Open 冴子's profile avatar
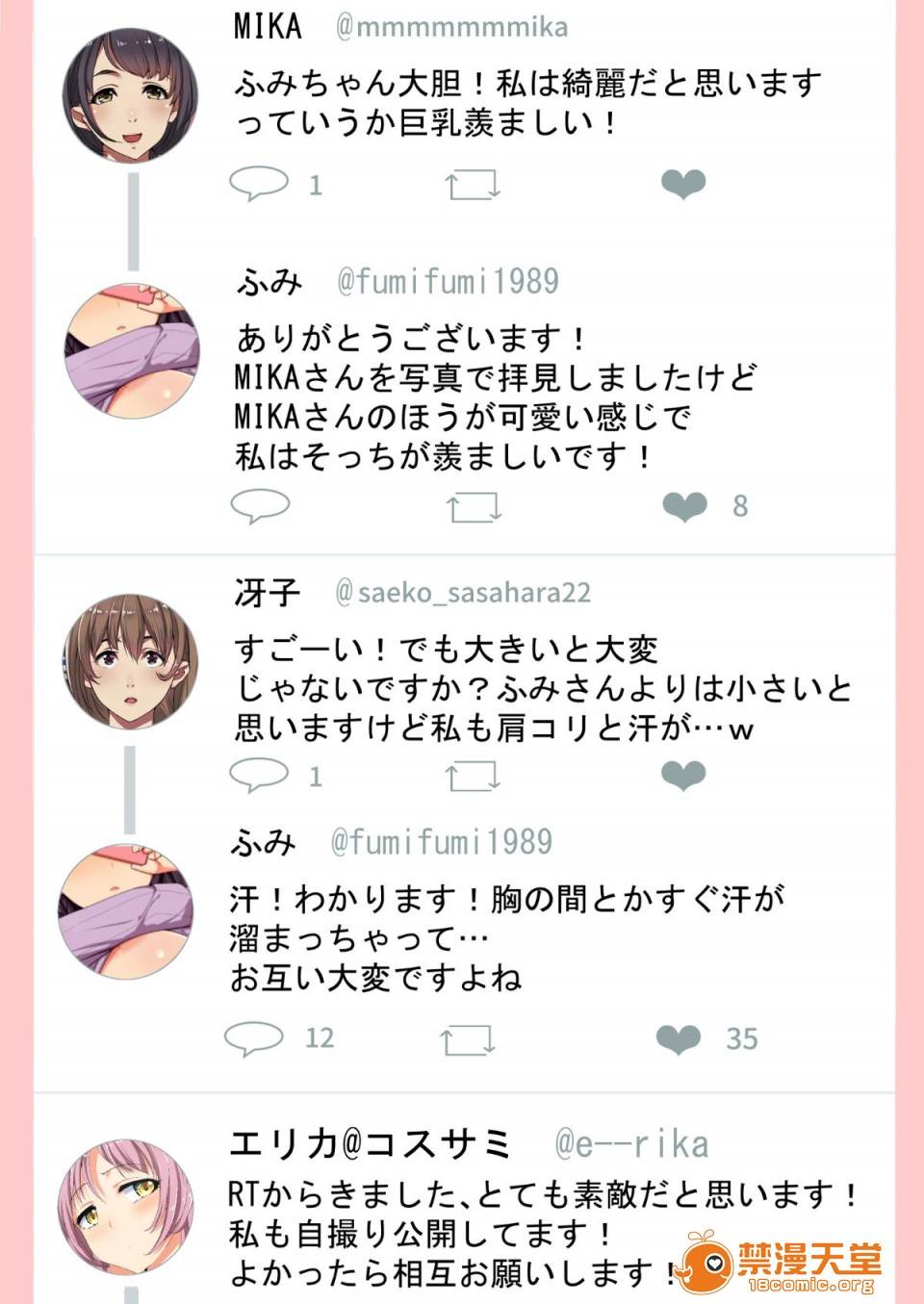The width and height of the screenshot is (924, 1304). click(131, 661)
